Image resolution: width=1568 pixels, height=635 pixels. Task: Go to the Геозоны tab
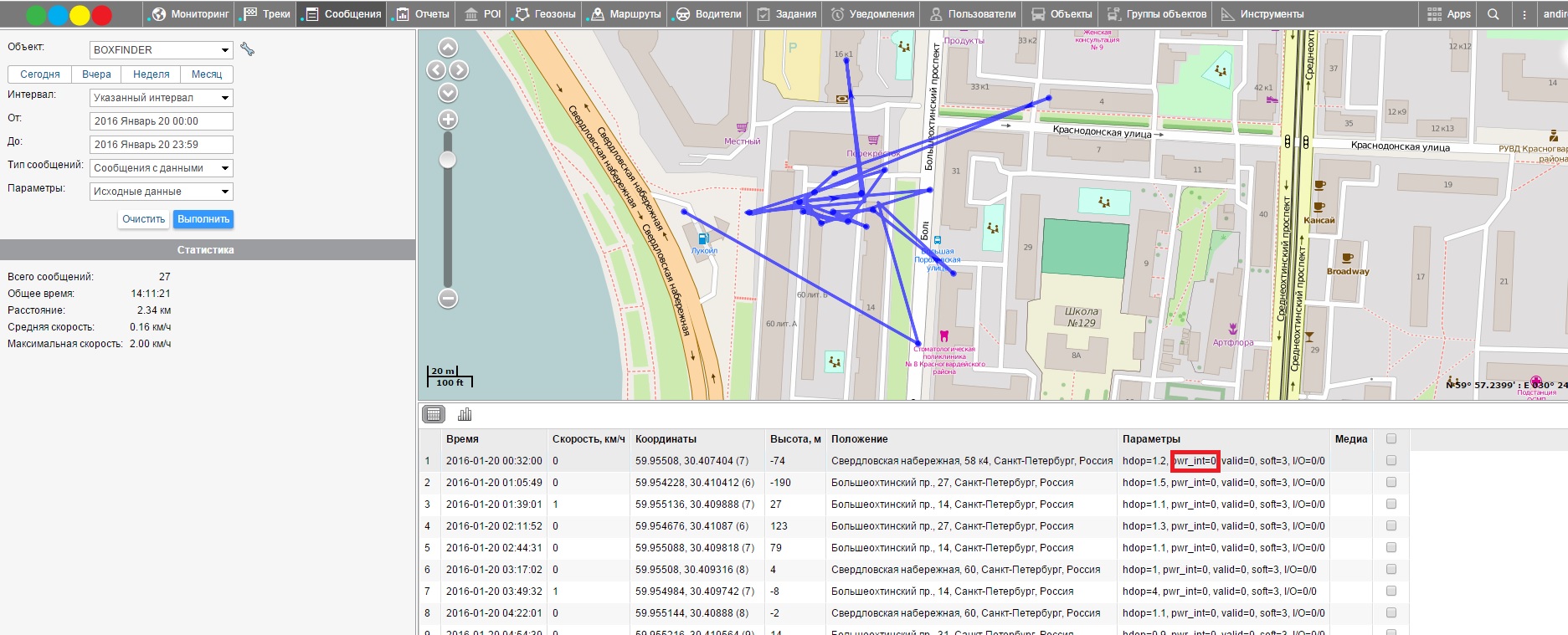546,14
